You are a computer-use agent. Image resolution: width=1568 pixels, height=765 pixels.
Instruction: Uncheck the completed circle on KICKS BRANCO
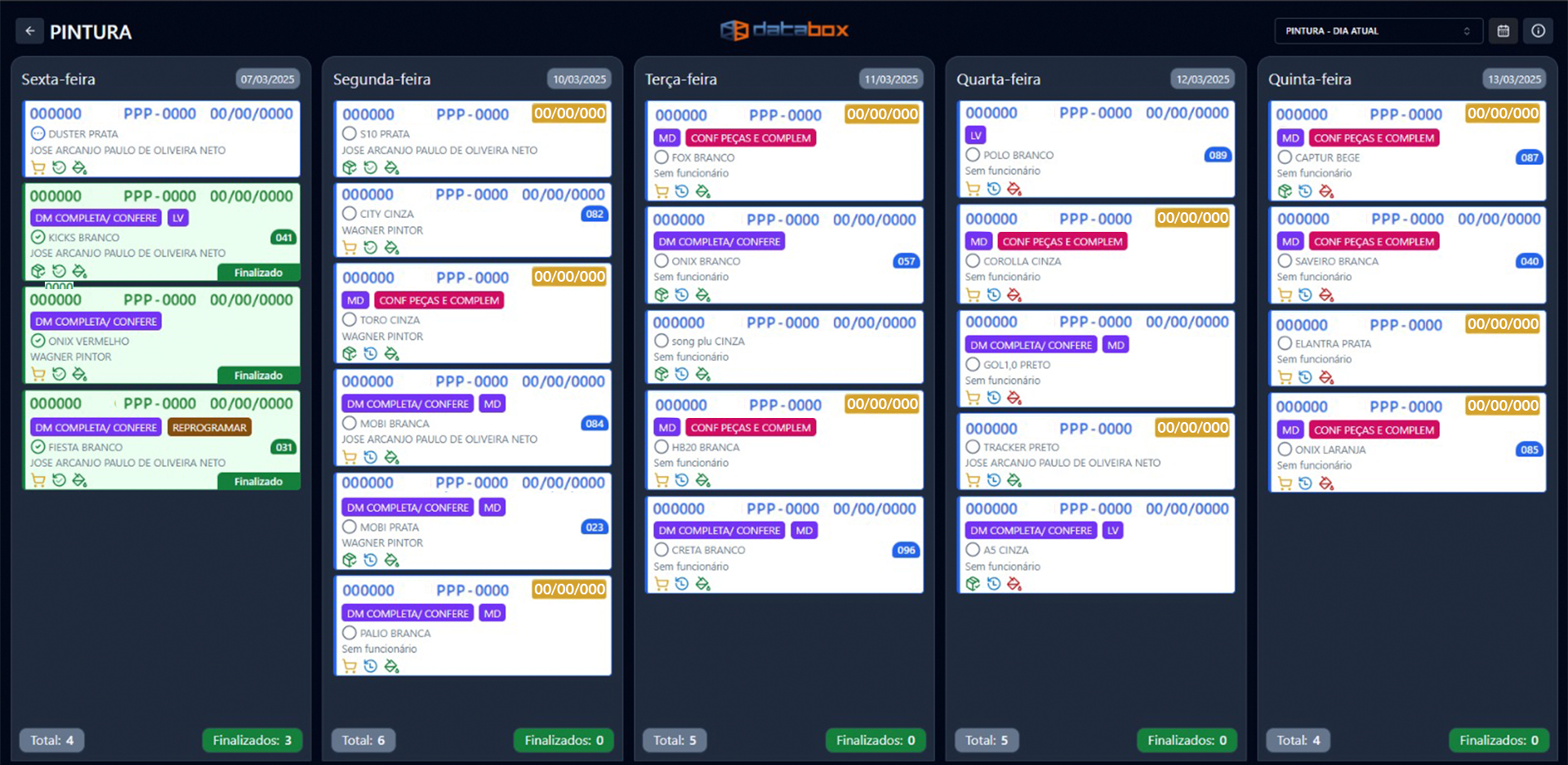(38, 238)
